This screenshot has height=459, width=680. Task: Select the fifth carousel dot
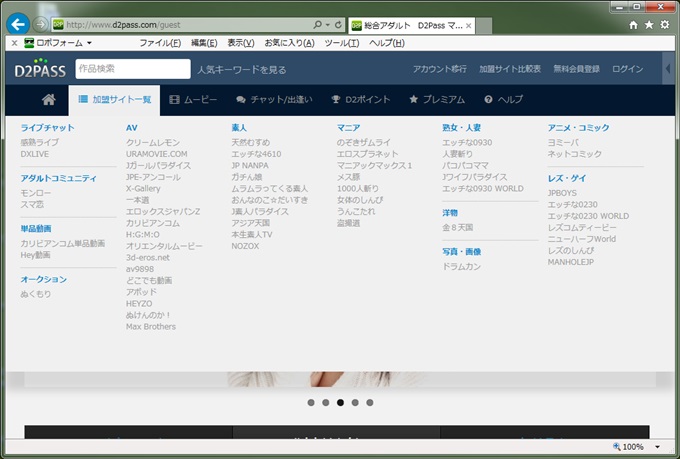pos(370,403)
